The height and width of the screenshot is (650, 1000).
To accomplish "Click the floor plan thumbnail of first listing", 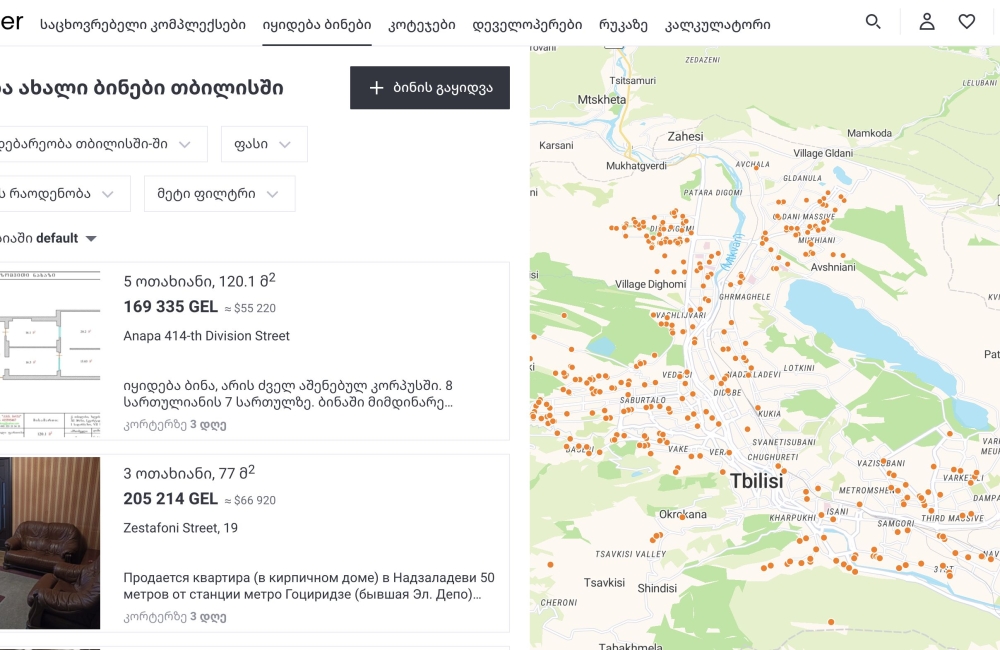I will pyautogui.click(x=50, y=351).
